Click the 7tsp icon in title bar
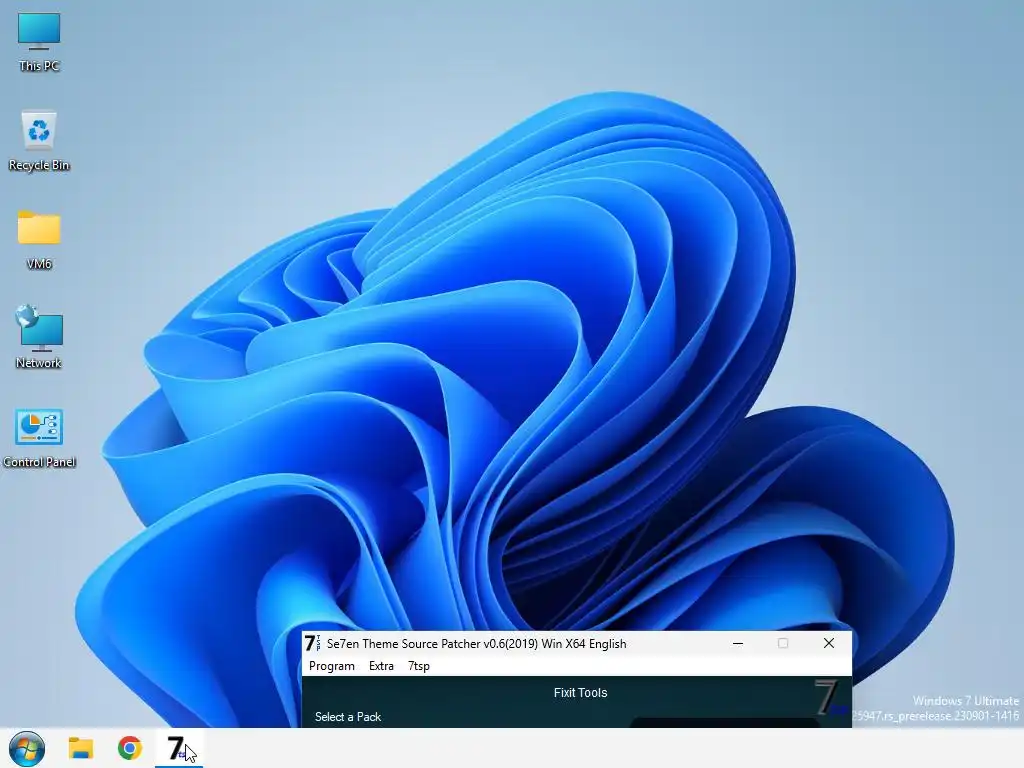The image size is (1024, 768). click(x=313, y=643)
